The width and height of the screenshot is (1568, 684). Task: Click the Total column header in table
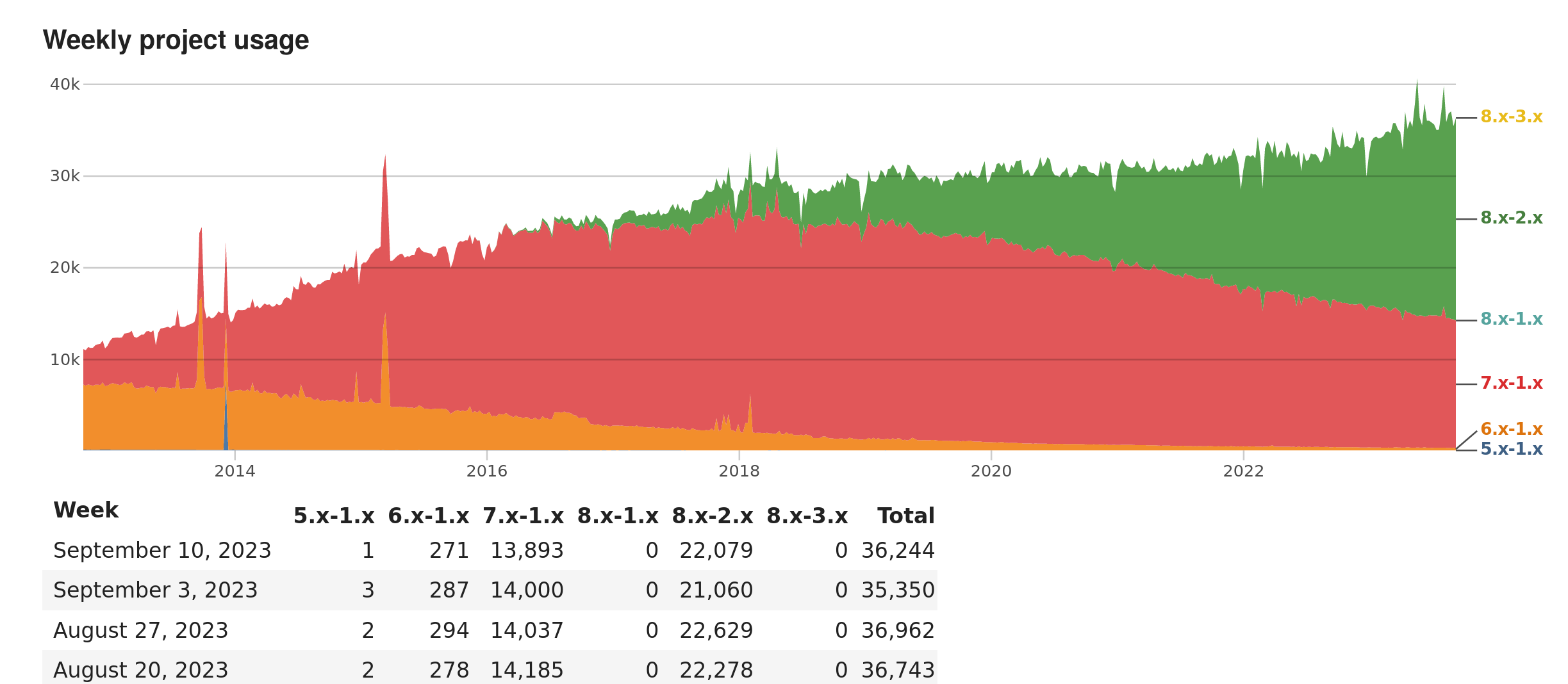click(x=905, y=516)
